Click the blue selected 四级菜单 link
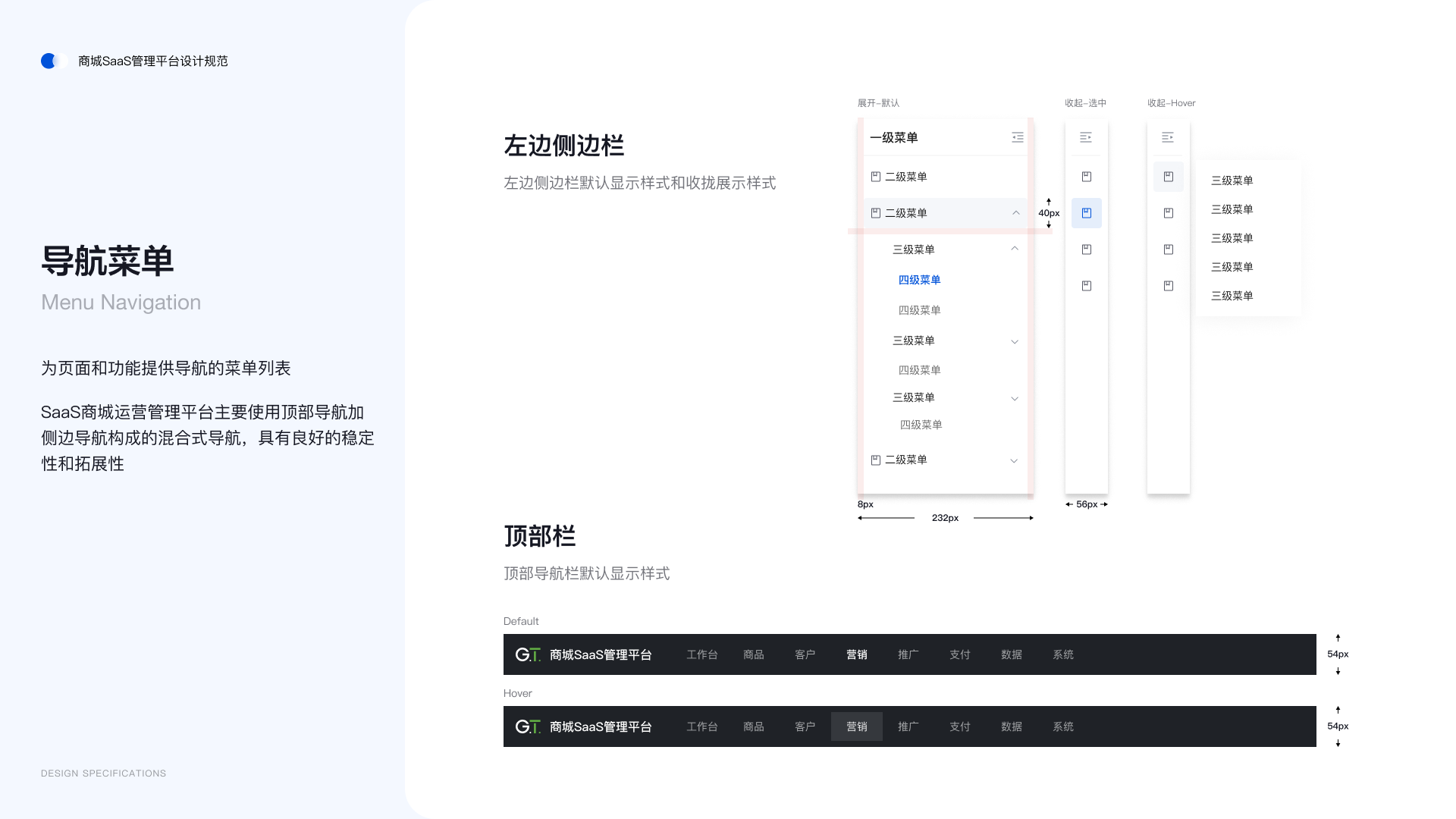Image resolution: width=1456 pixels, height=819 pixels. click(x=919, y=280)
